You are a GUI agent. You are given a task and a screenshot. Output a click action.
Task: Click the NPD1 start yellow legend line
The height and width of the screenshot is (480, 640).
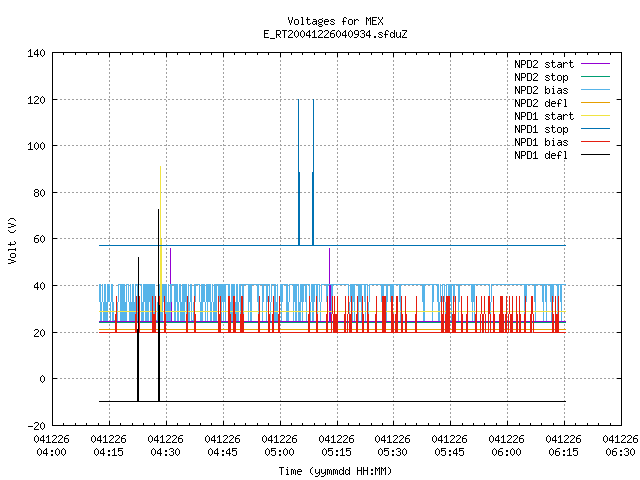click(595, 116)
